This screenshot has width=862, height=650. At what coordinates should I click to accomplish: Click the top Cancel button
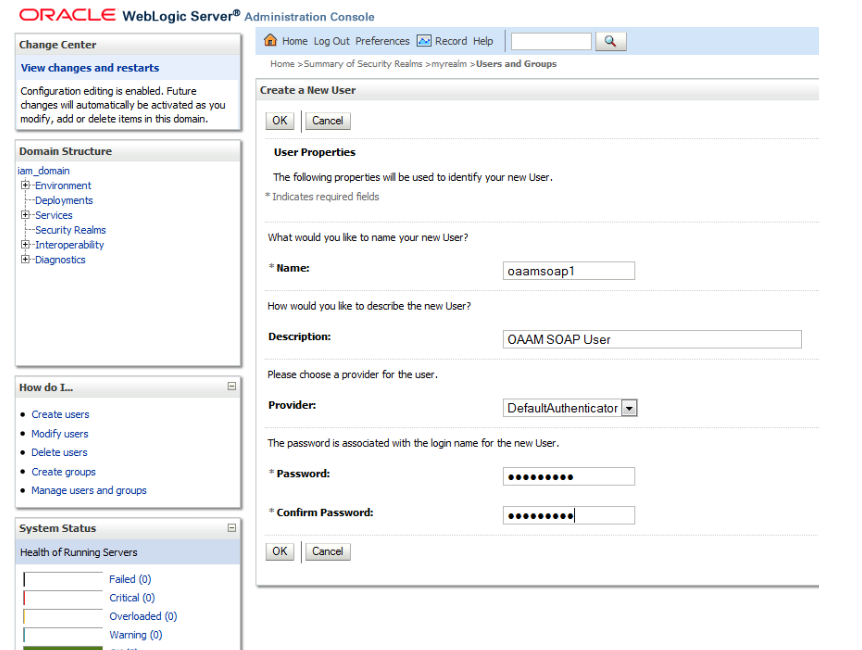[328, 121]
